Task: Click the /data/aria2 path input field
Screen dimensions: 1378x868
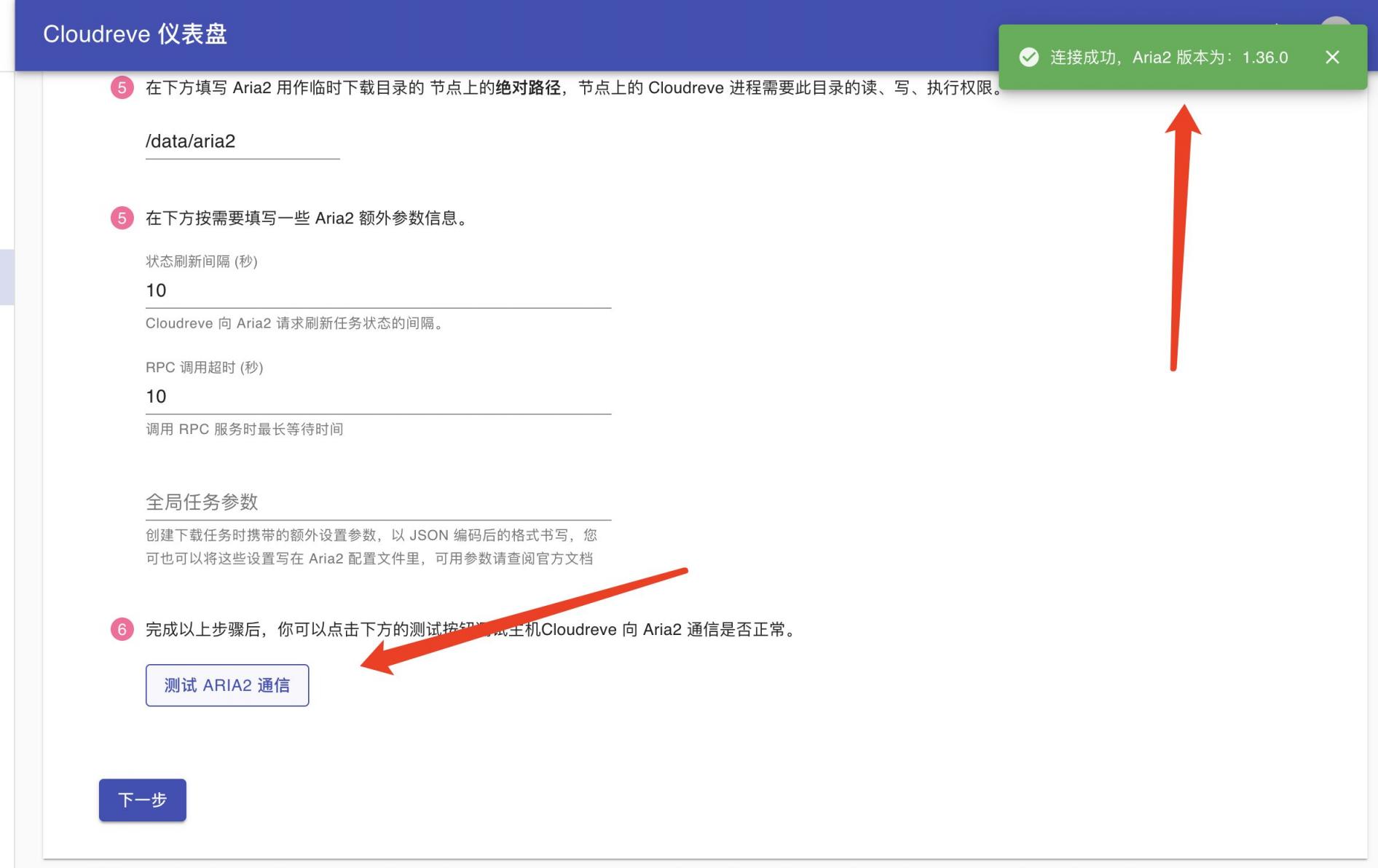Action: (240, 141)
